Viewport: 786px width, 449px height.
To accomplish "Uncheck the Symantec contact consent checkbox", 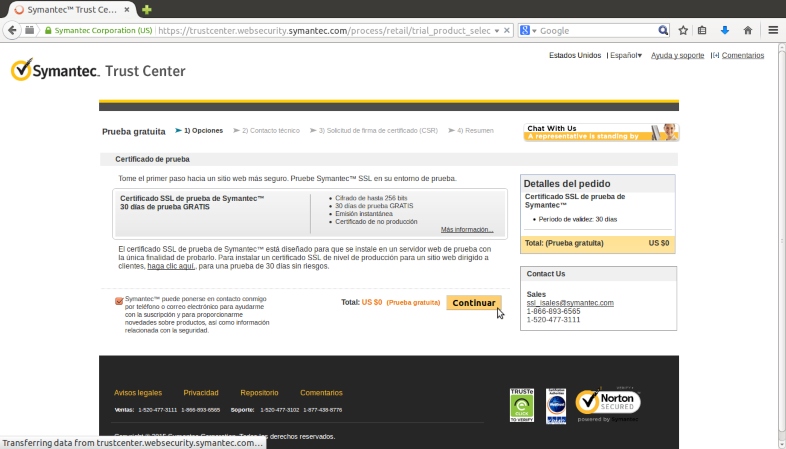I will (x=119, y=301).
